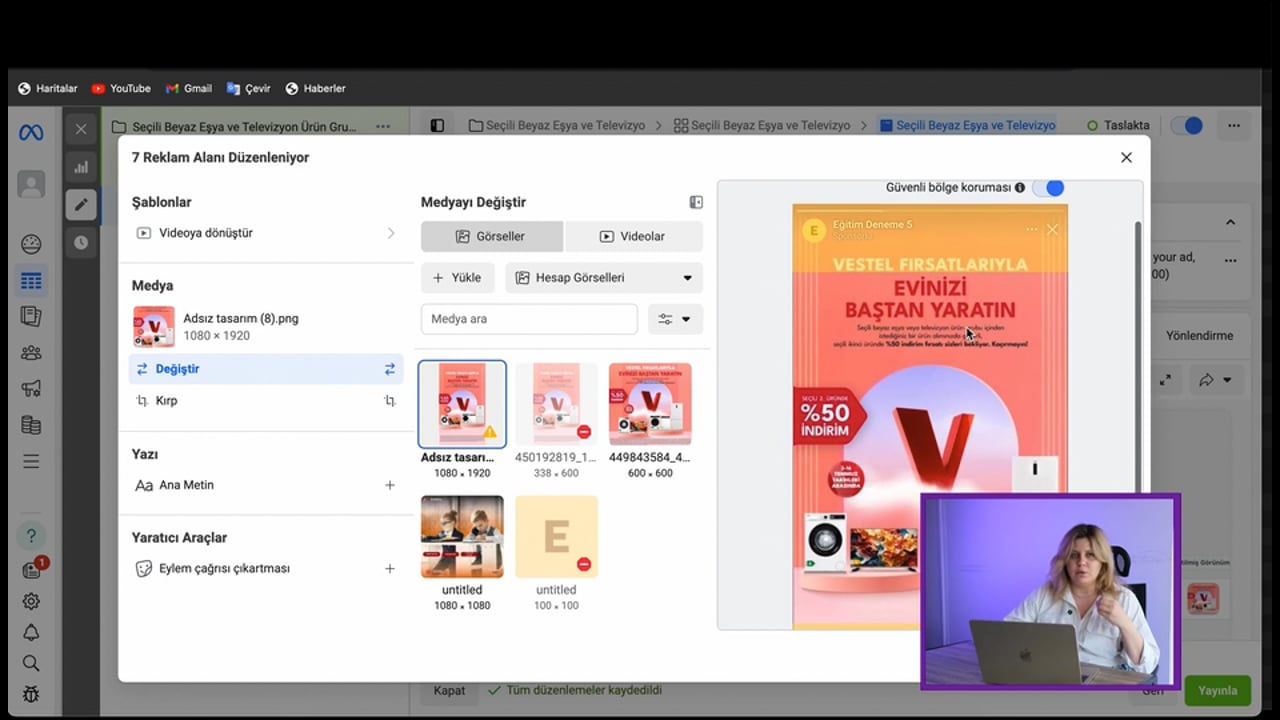1280x720 pixels.
Task: Open the media filter options dropdown
Action: pos(675,319)
